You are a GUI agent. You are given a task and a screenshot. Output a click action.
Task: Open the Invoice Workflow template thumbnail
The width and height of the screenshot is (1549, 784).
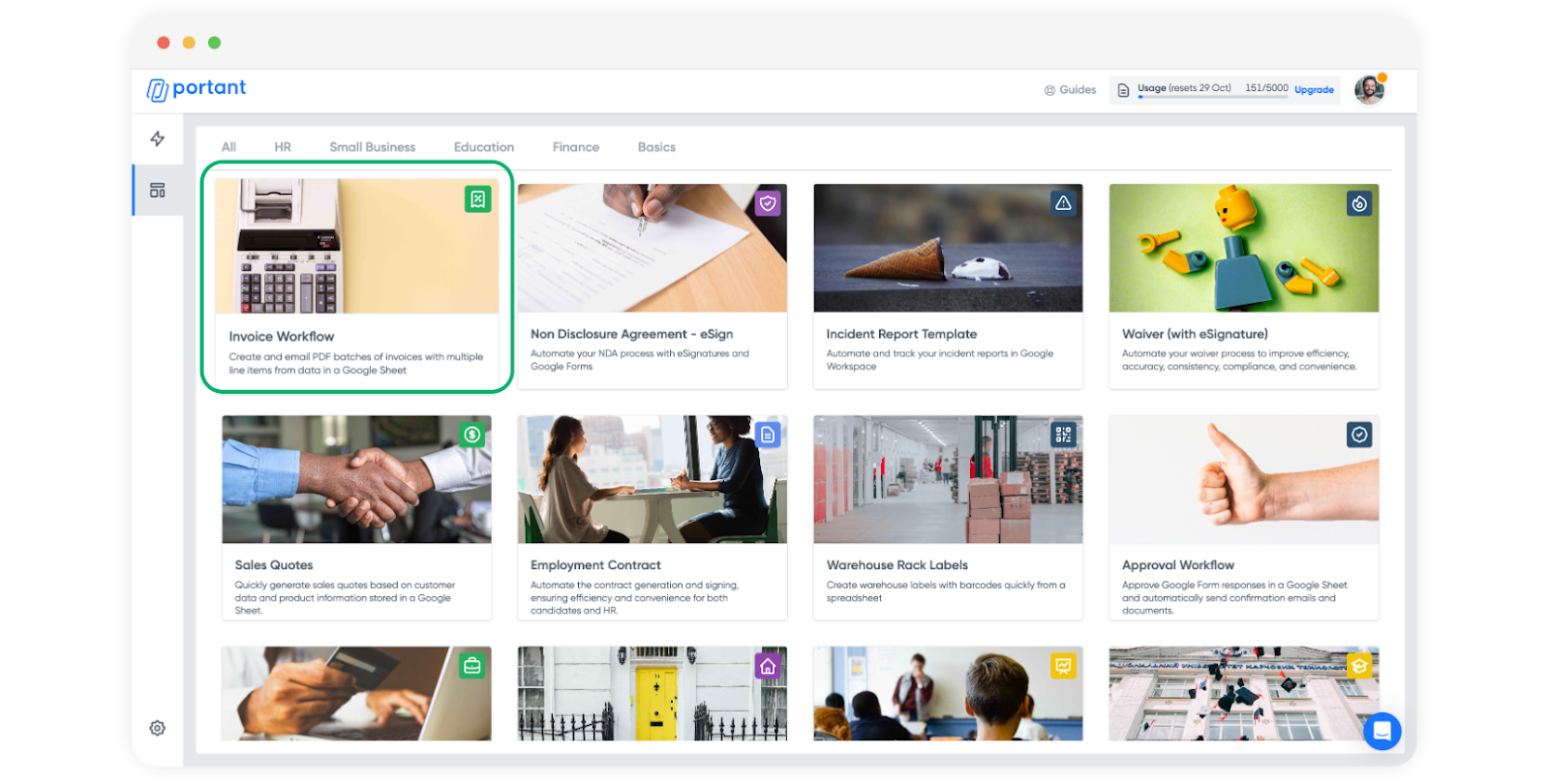(356, 246)
